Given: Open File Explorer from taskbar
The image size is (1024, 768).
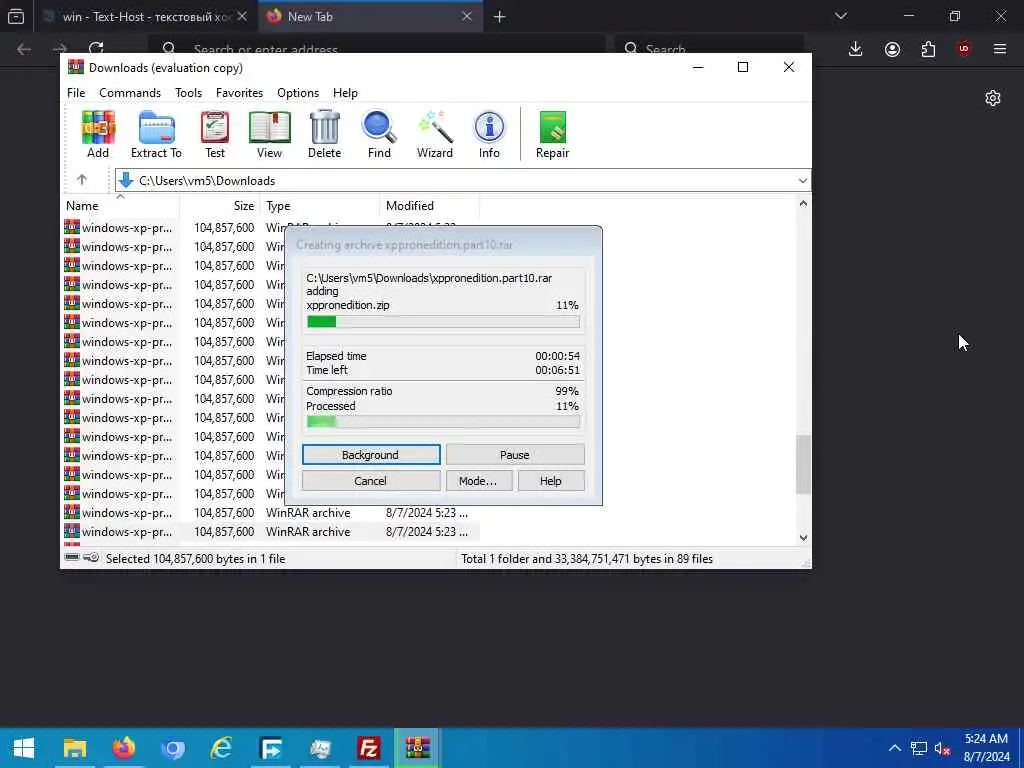Looking at the screenshot, I should click(x=74, y=748).
